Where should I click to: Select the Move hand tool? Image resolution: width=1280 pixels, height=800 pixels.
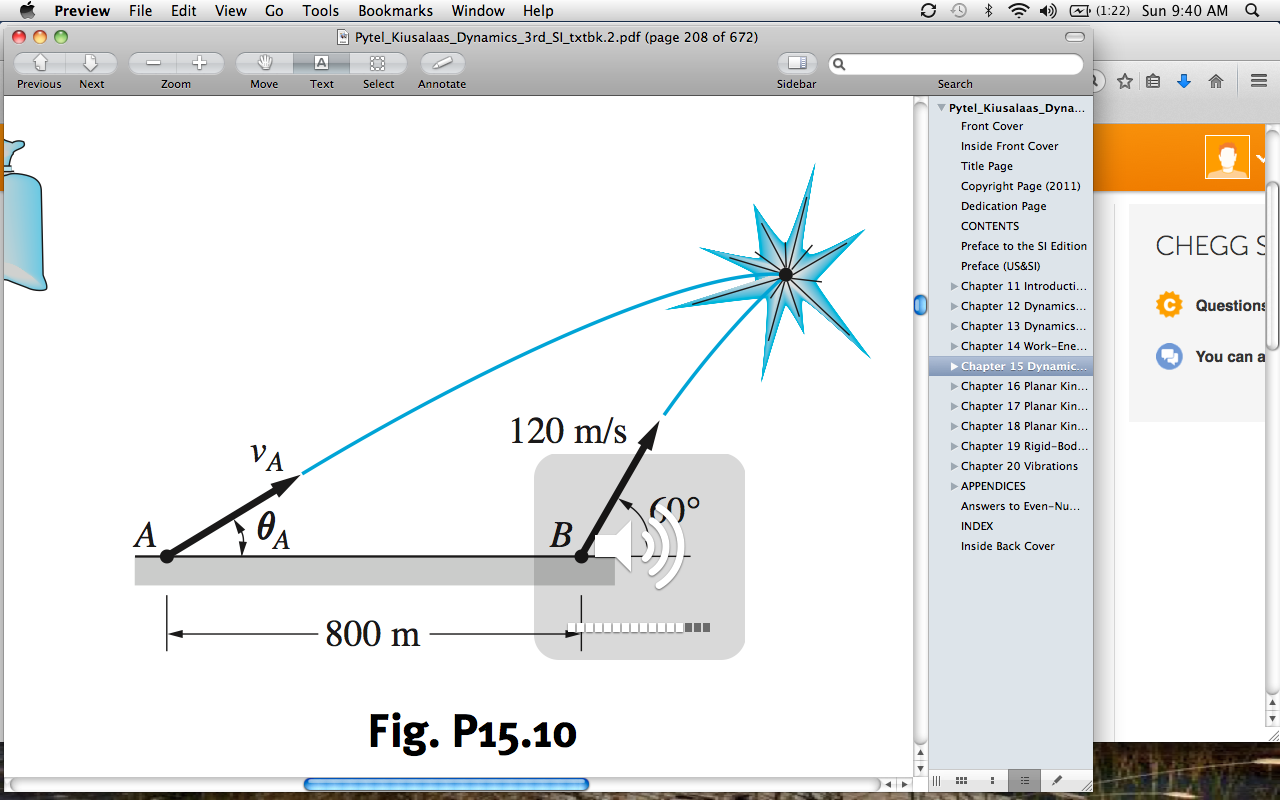pyautogui.click(x=264, y=64)
